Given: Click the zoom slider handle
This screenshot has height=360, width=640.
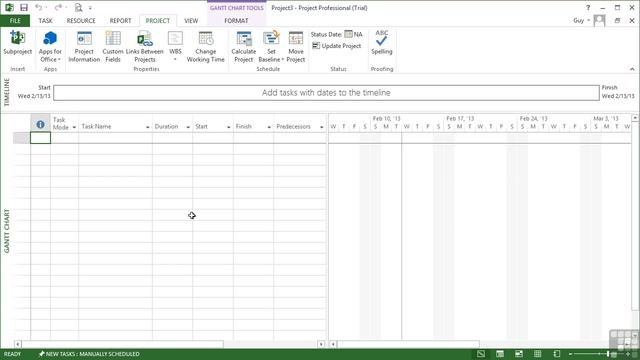Looking at the screenshot, I should (x=608, y=354).
